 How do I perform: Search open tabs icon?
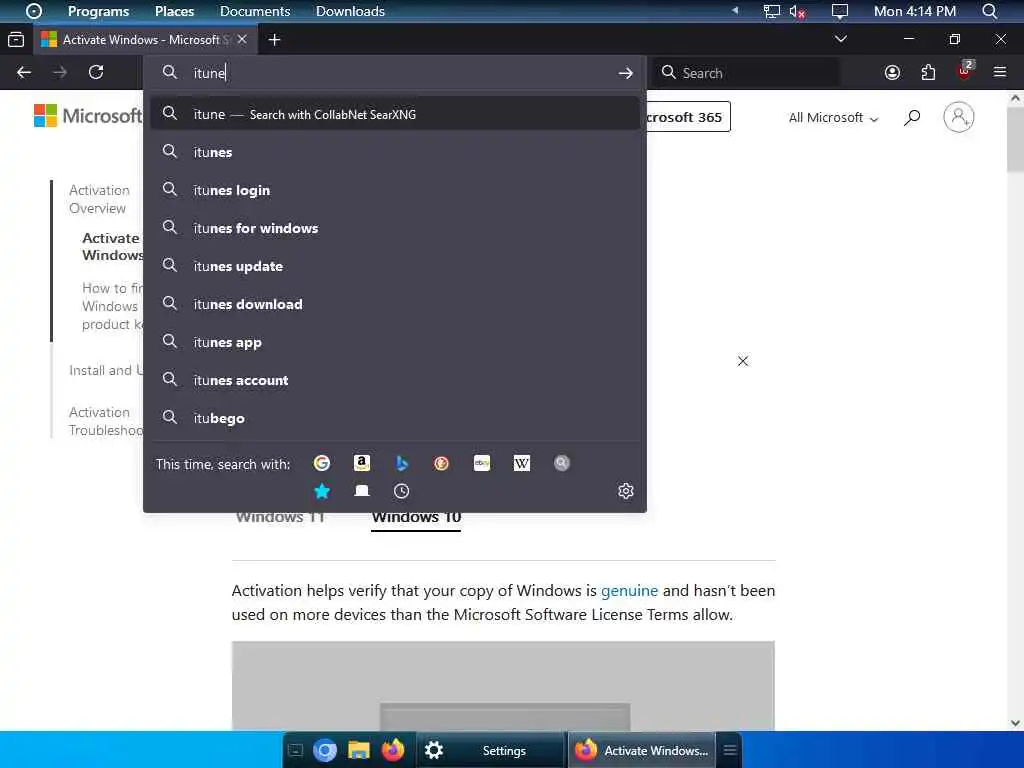[362, 491]
